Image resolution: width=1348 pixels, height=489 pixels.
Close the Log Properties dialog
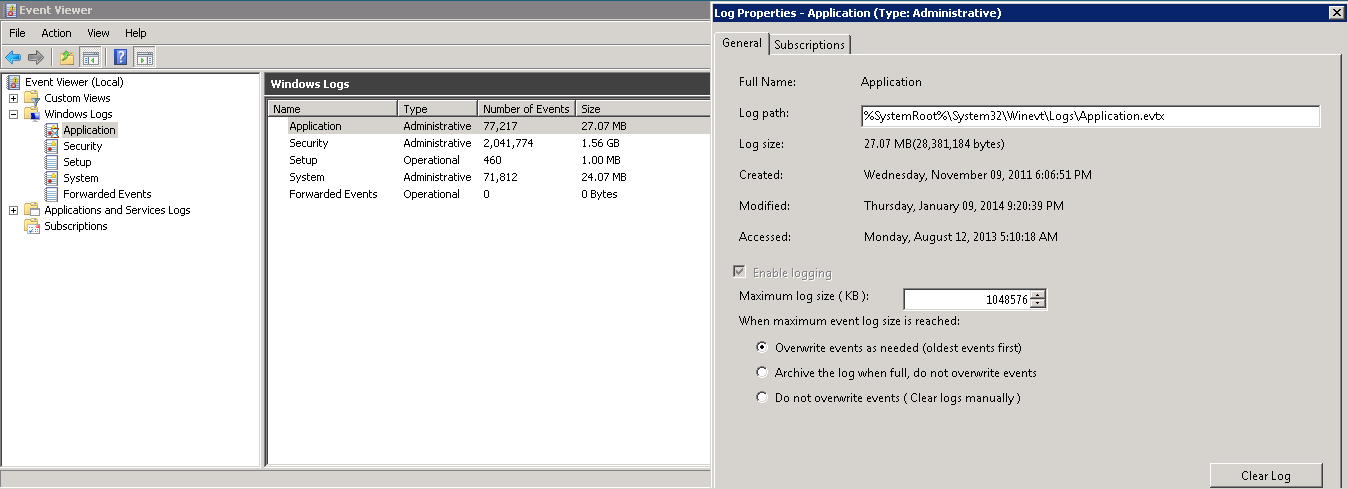pyautogui.click(x=1335, y=13)
